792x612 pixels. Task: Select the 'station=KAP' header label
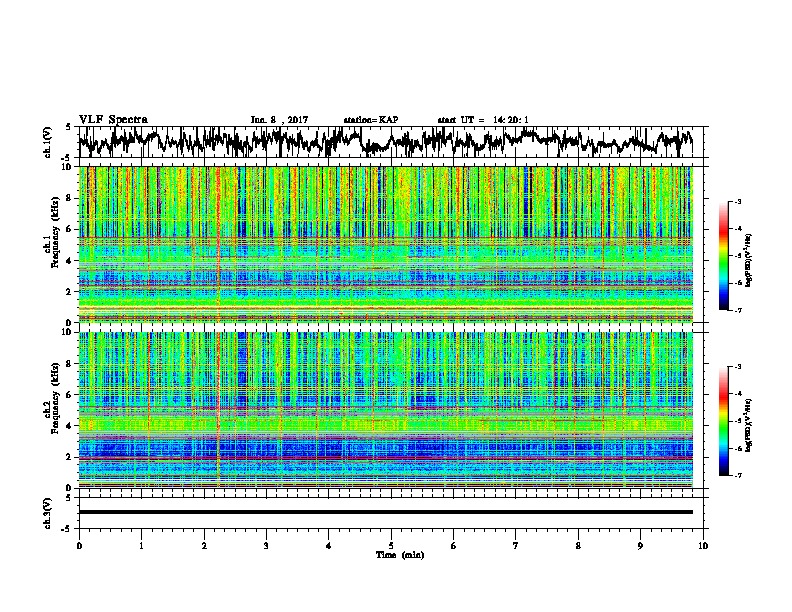(x=371, y=120)
